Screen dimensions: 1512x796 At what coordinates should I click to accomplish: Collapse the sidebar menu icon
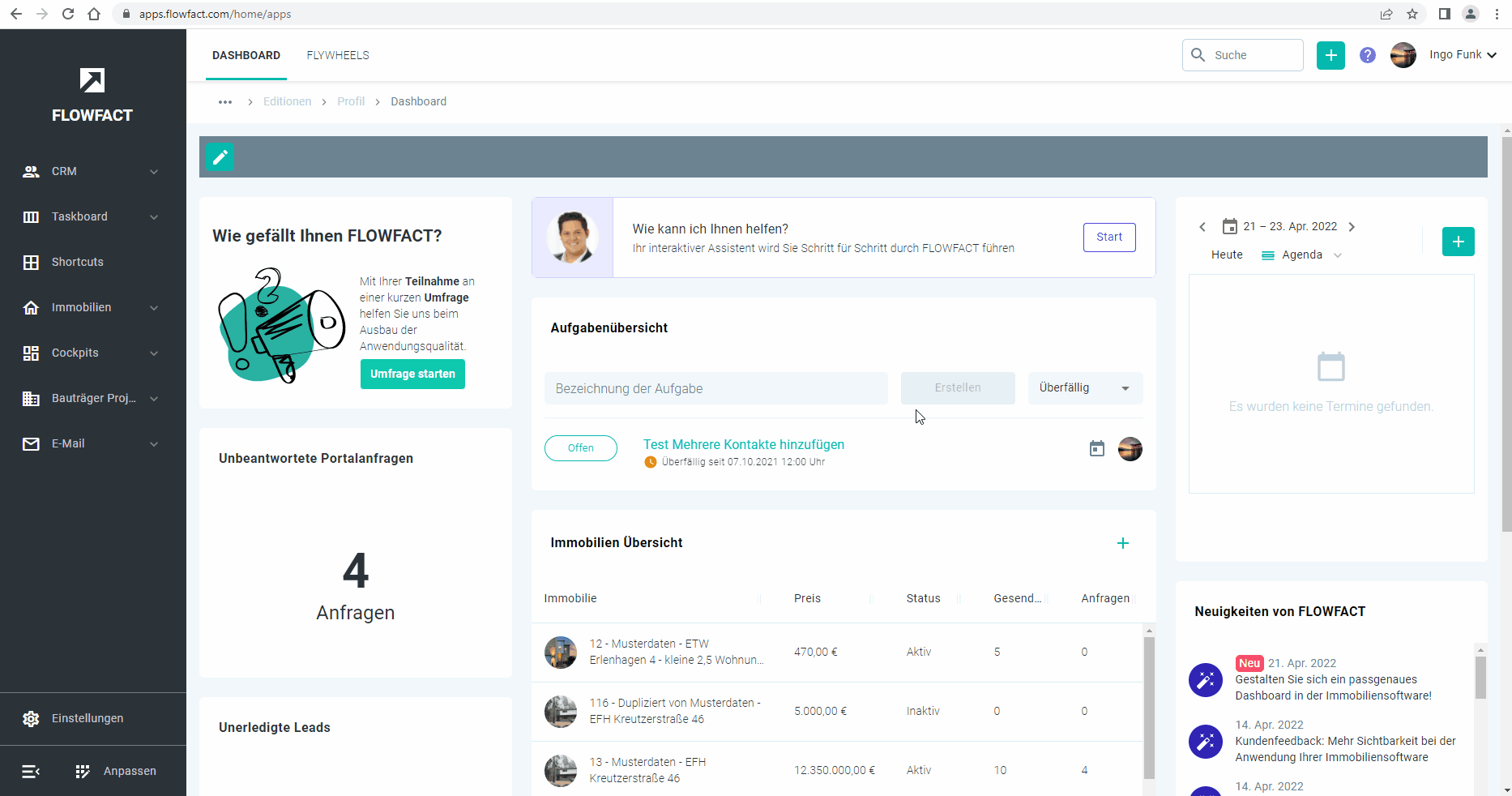(x=31, y=771)
